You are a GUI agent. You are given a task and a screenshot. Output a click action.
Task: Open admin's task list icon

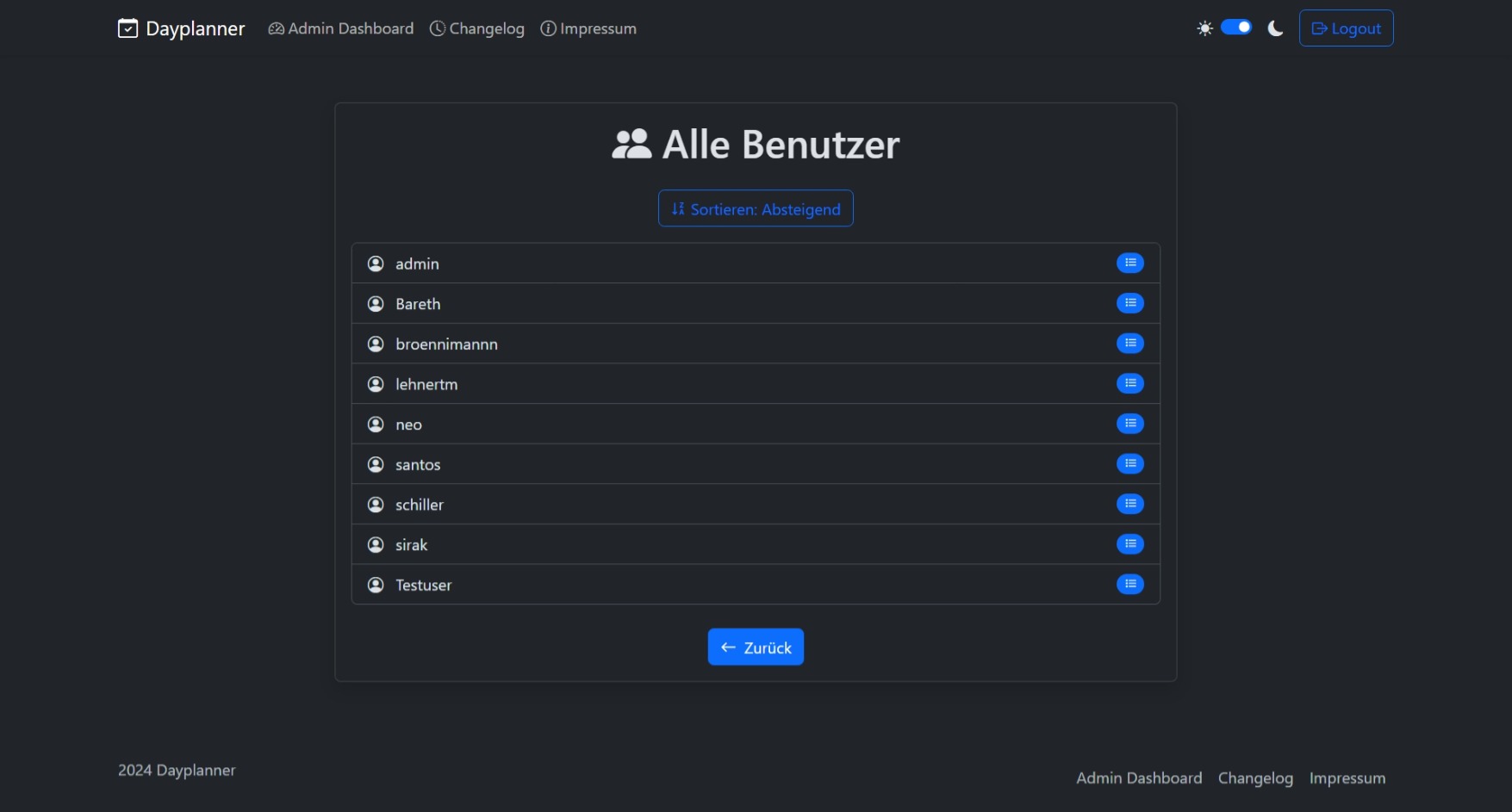pyautogui.click(x=1129, y=263)
